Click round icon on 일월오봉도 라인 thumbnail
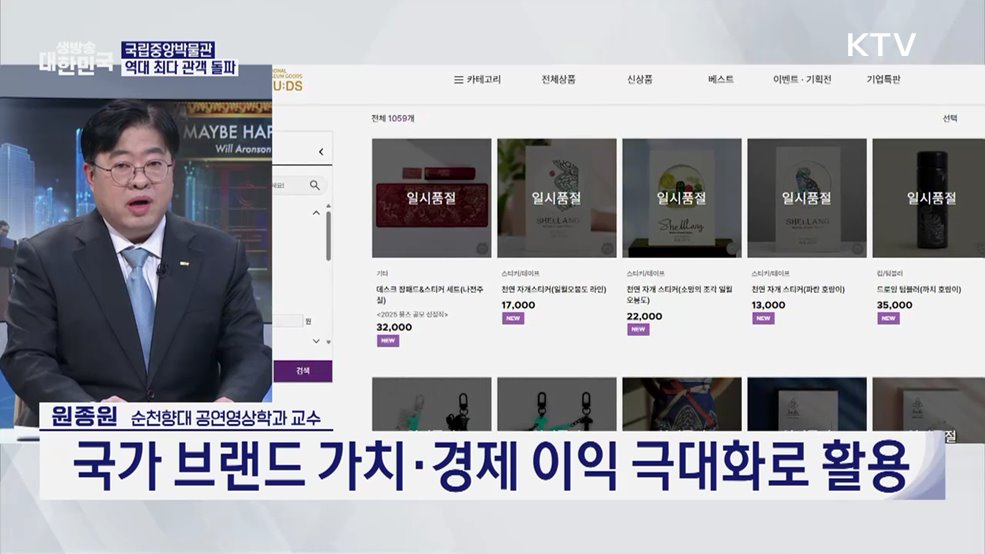 607,249
